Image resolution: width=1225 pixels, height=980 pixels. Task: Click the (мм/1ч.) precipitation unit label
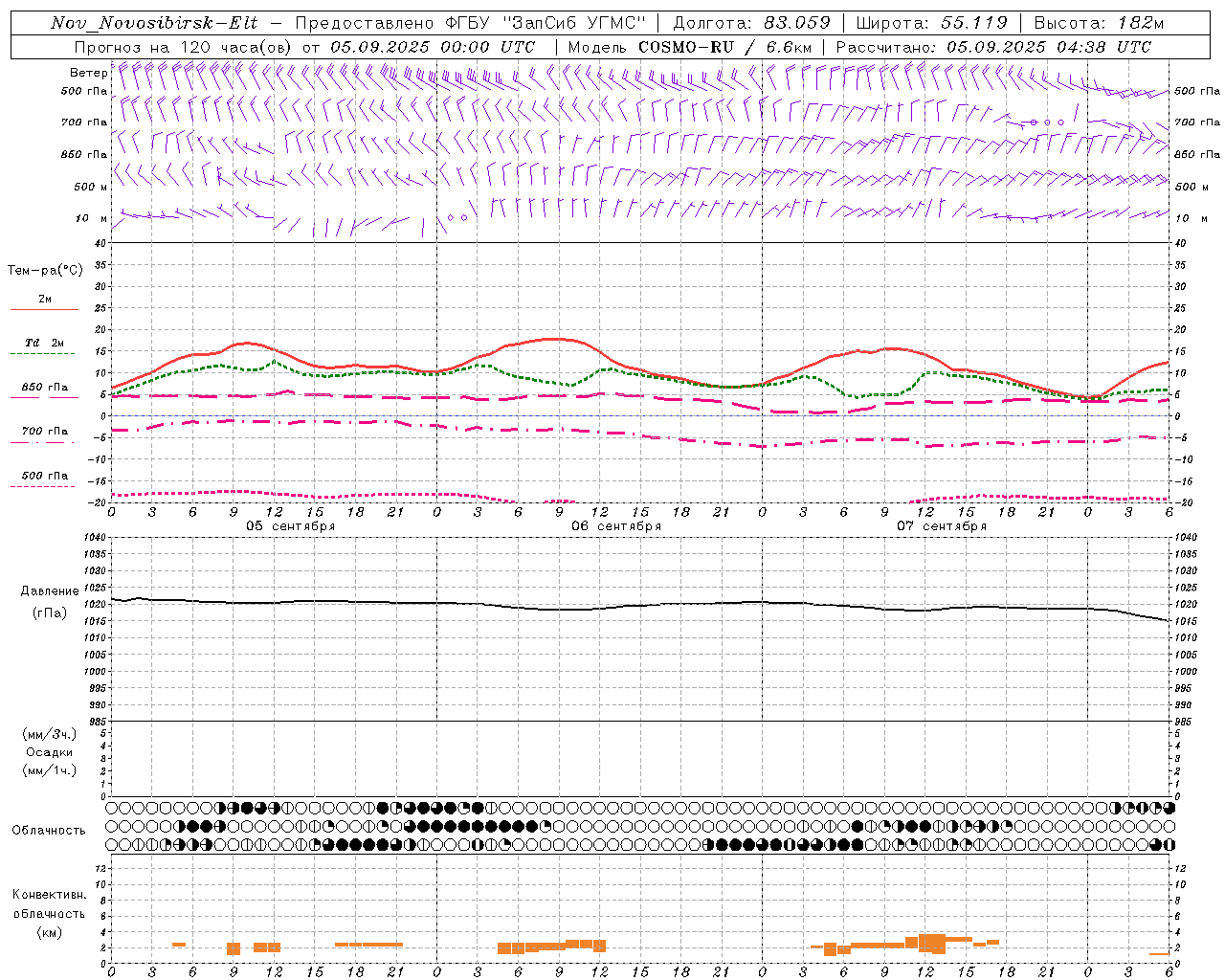point(50,770)
